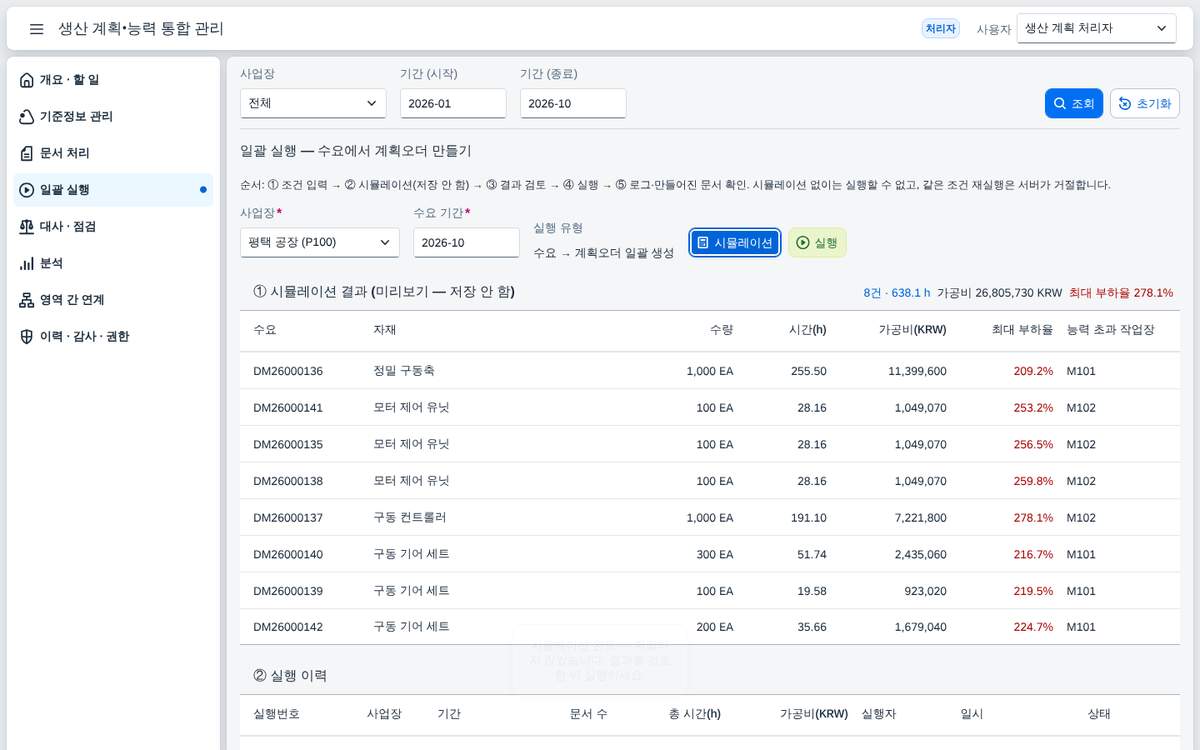Click the 278.1% load value for DM26000137
The image size is (1200, 750).
click(x=1033, y=517)
